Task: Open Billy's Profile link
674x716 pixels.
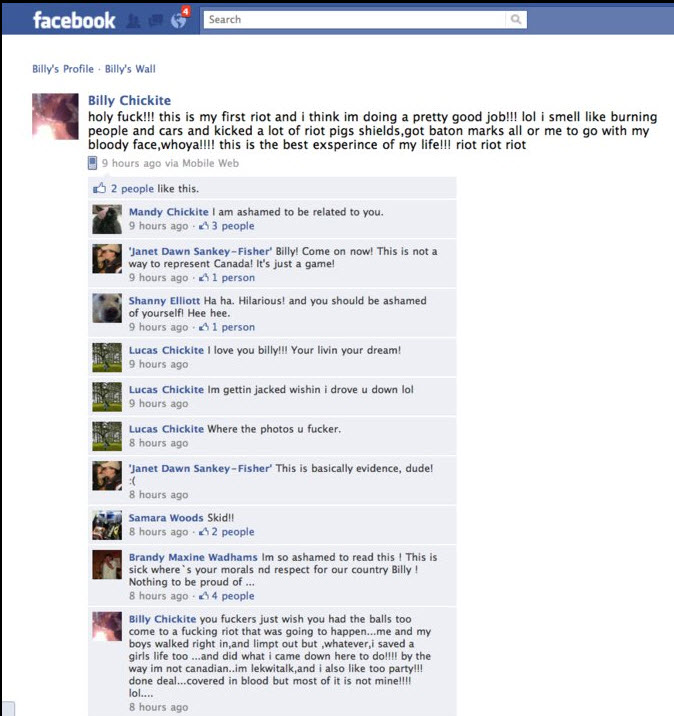Action: pos(63,69)
